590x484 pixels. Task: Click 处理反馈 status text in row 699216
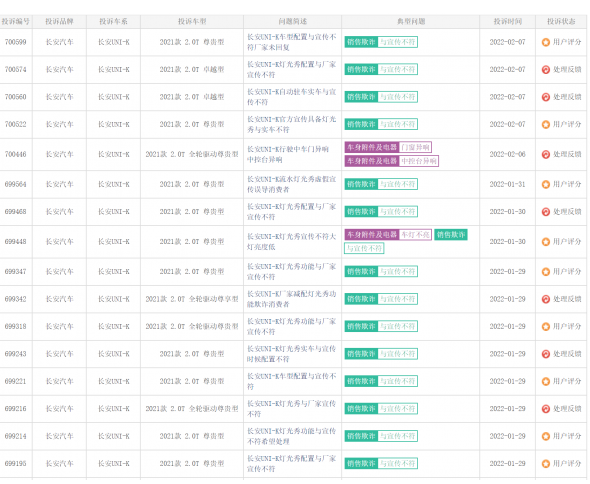[567, 409]
